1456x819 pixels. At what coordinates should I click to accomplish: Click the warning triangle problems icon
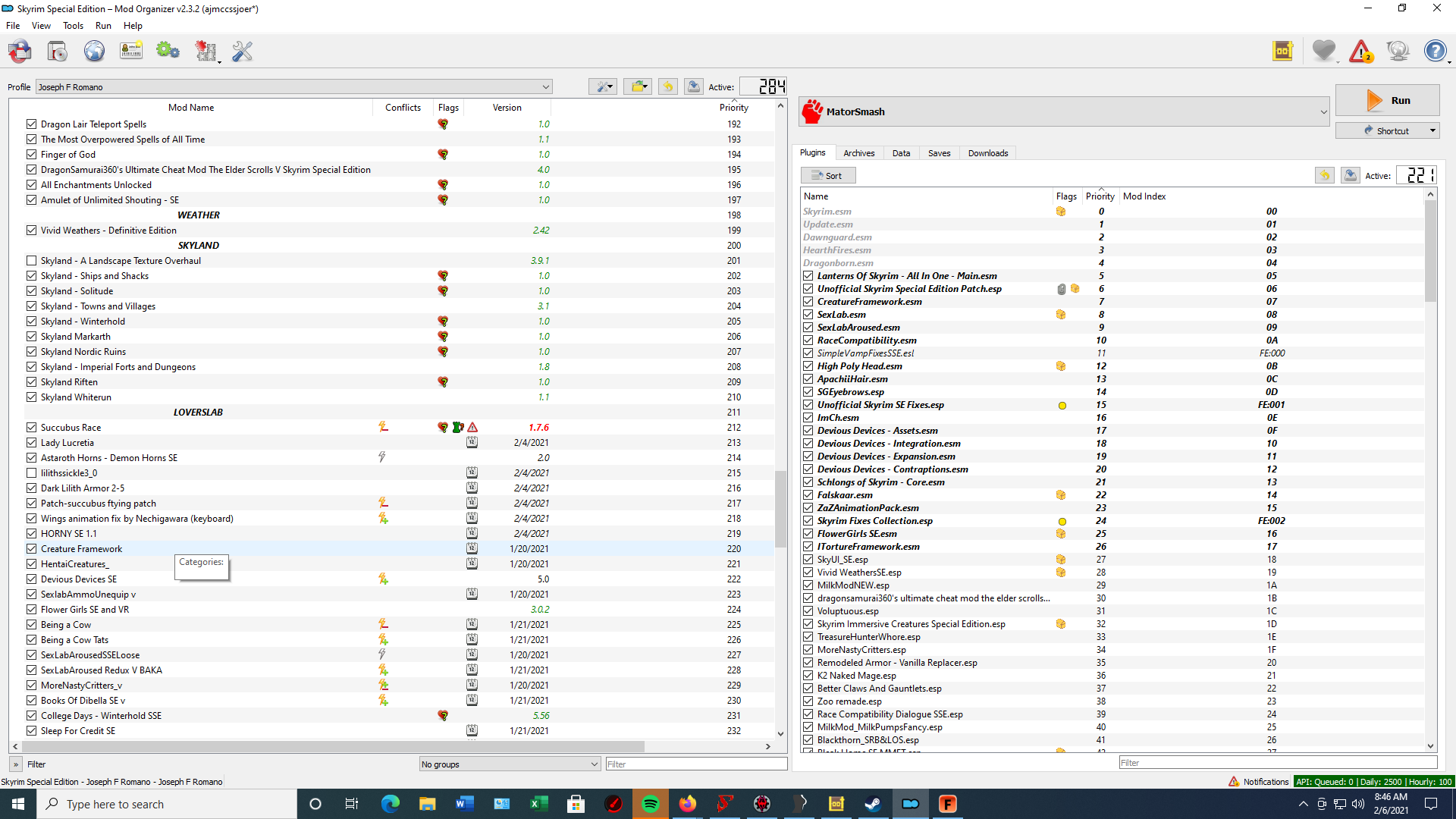[1361, 52]
